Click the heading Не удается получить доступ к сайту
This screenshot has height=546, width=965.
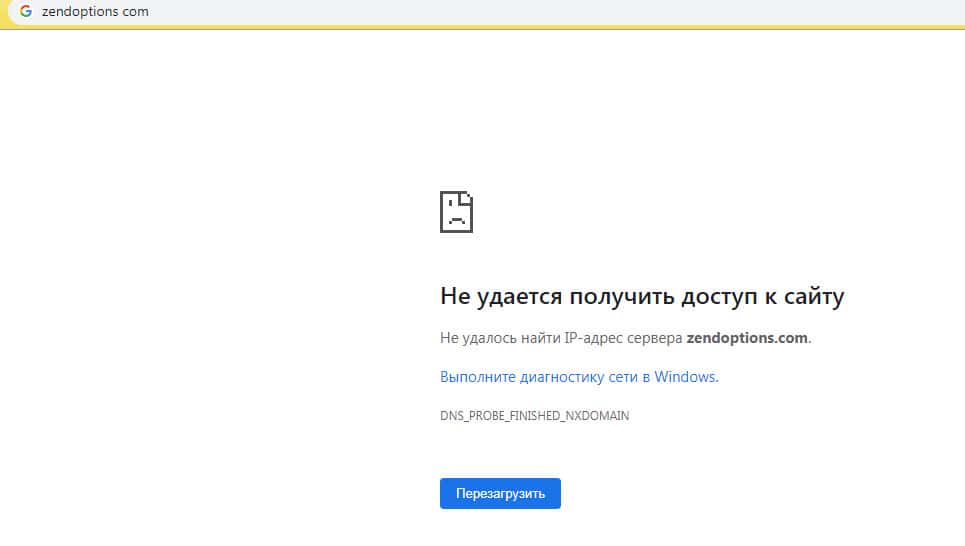[x=642, y=297]
